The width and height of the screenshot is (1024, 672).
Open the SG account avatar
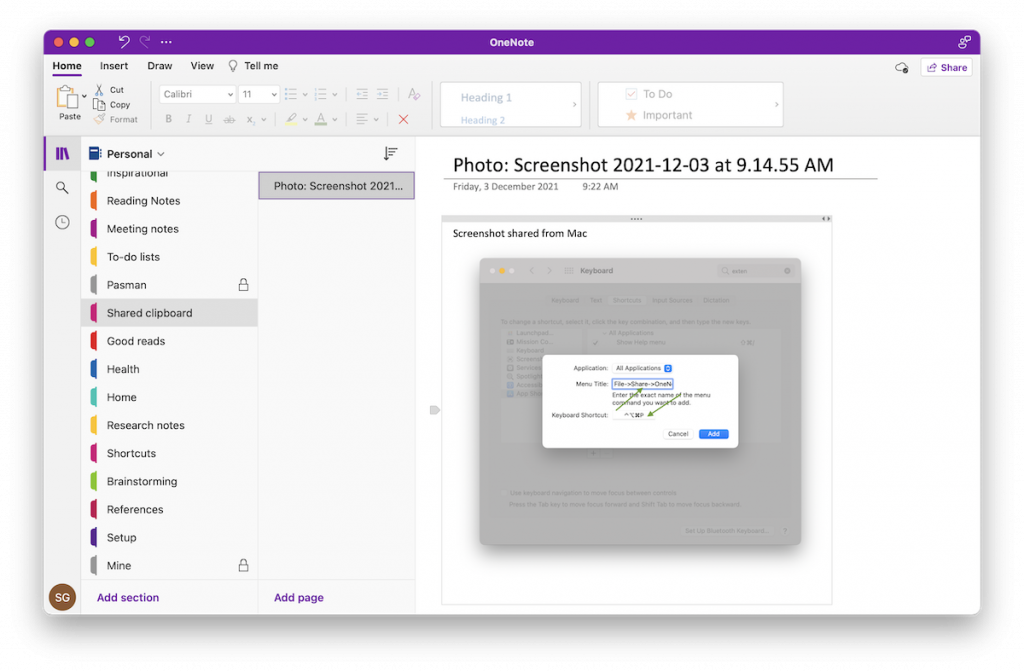(x=62, y=598)
